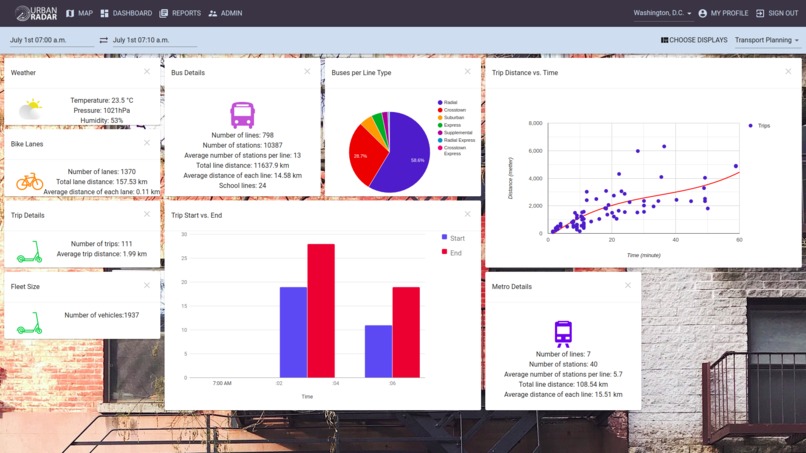Click the Urban Radar logo
This screenshot has height=453, width=806.
(x=36, y=13)
